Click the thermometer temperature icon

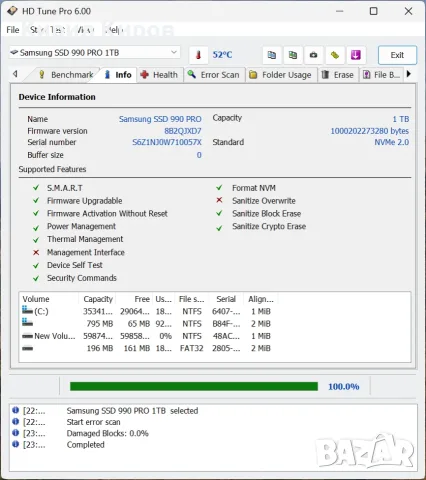point(199,55)
